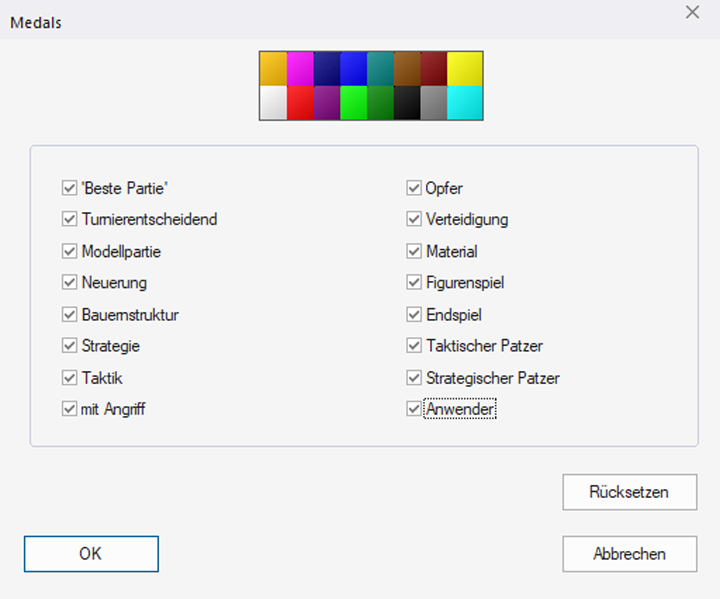Pick the magenta color swatch
Viewport: 720px width, 599px height.
299,68
